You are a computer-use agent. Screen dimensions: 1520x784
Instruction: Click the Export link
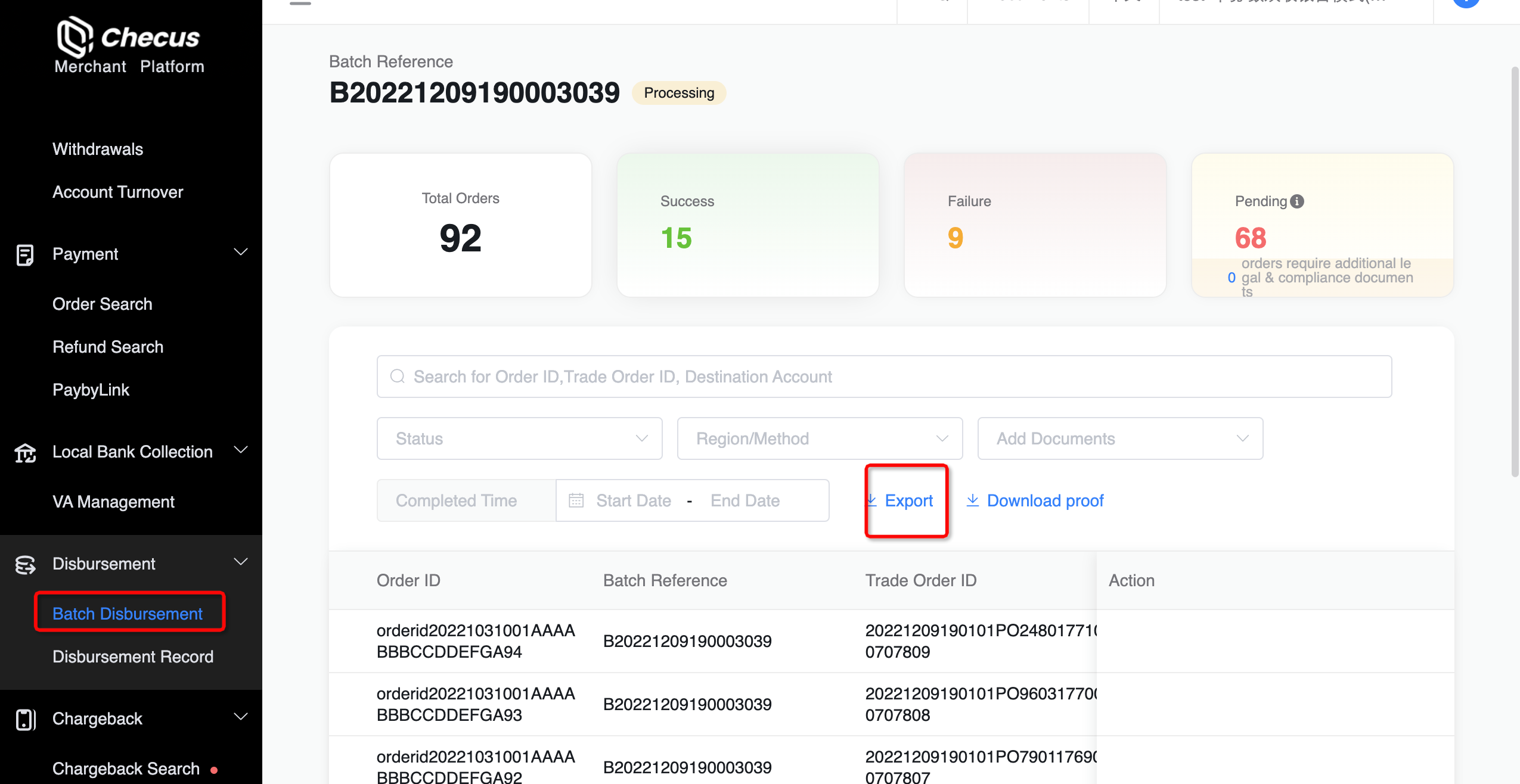[x=908, y=500]
